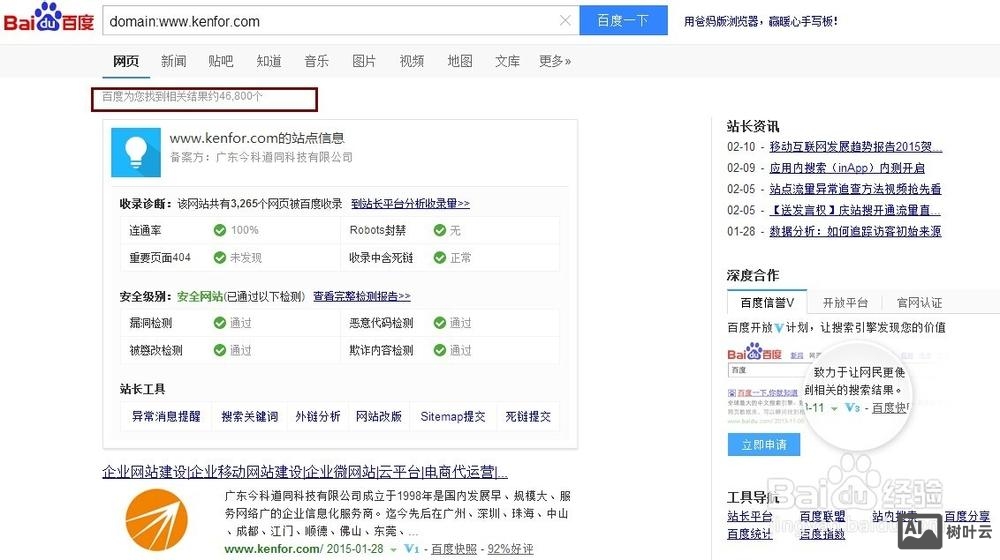Open news 【送发言权】庆站搜开通流量
Screen dimensions: 1000x560
pyautogui.click(x=855, y=210)
